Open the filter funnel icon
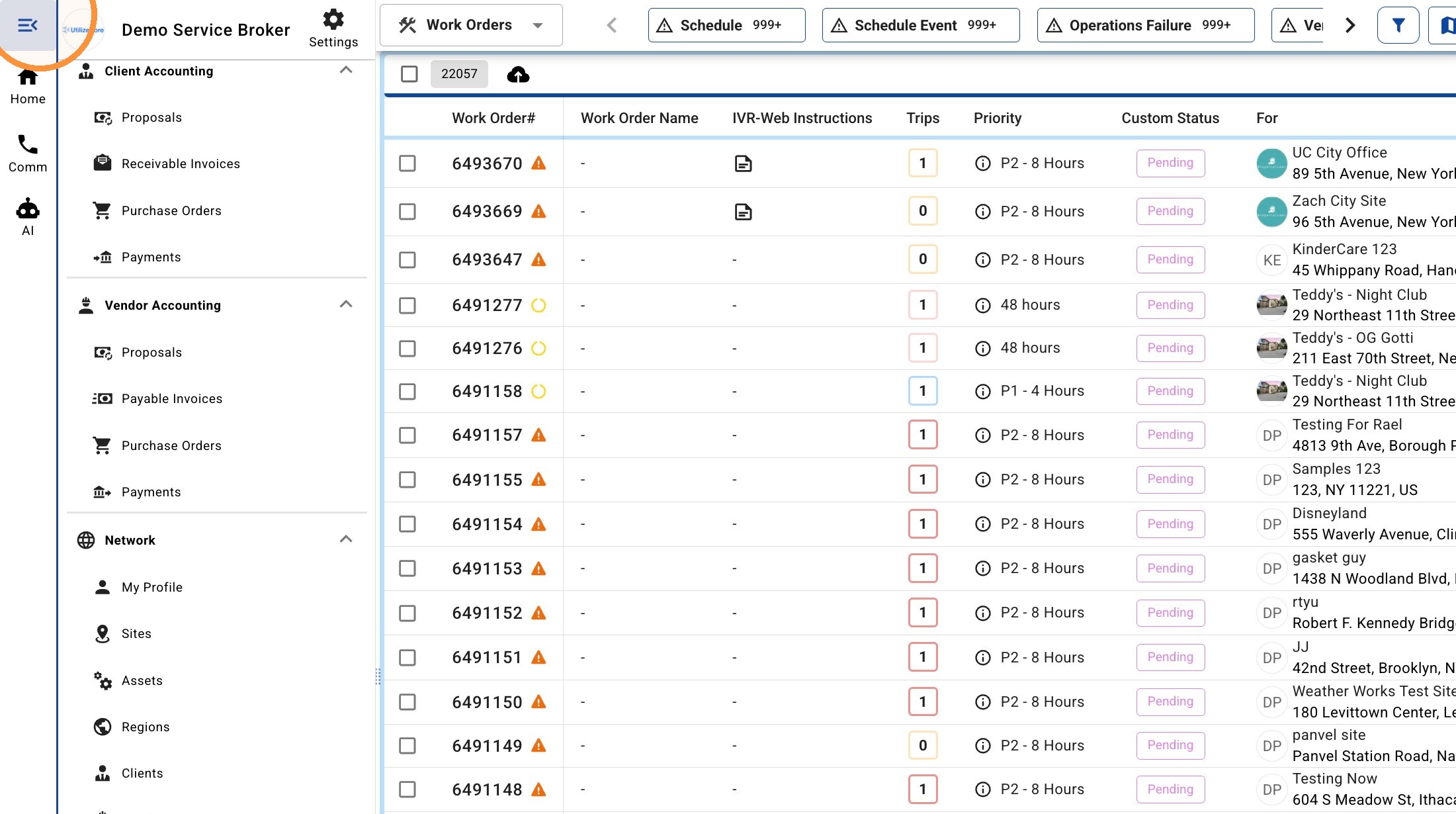This screenshot has height=814, width=1456. point(1398,26)
